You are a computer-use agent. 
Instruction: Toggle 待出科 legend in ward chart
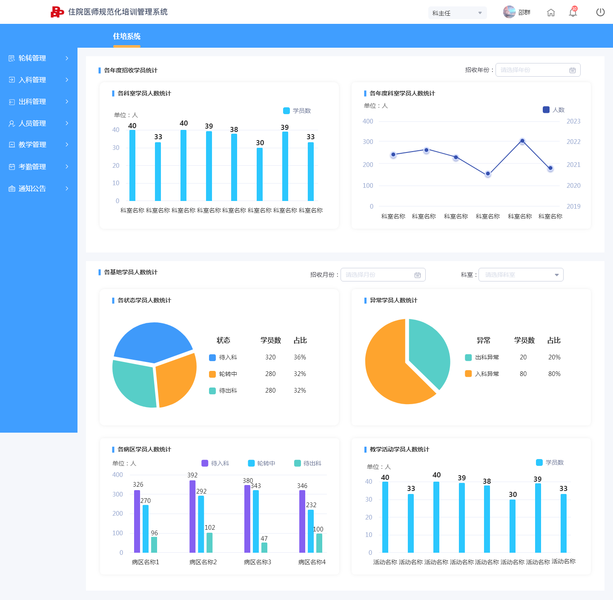[307, 463]
